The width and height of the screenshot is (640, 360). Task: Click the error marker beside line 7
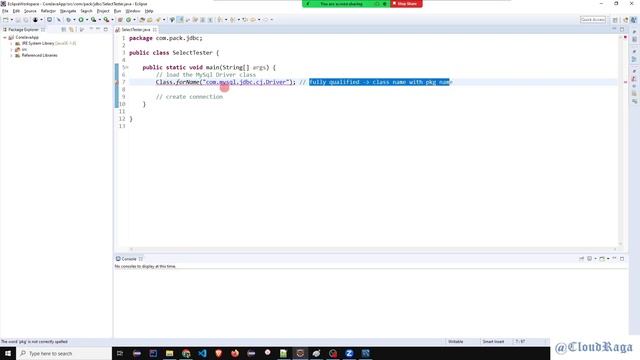(x=116, y=82)
